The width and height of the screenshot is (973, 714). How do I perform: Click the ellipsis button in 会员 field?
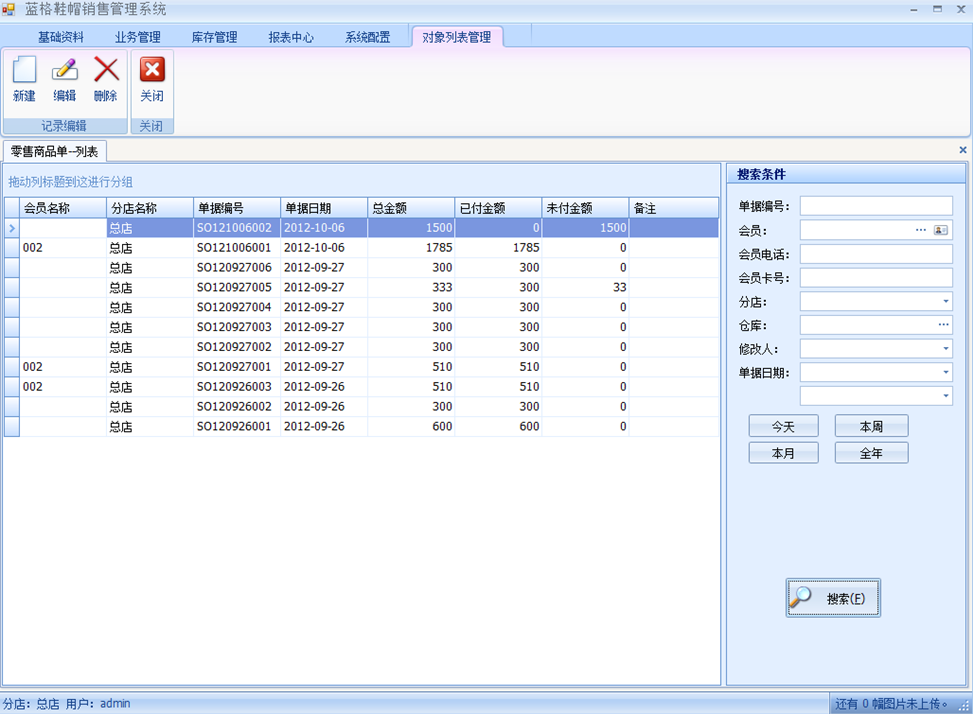click(x=921, y=230)
